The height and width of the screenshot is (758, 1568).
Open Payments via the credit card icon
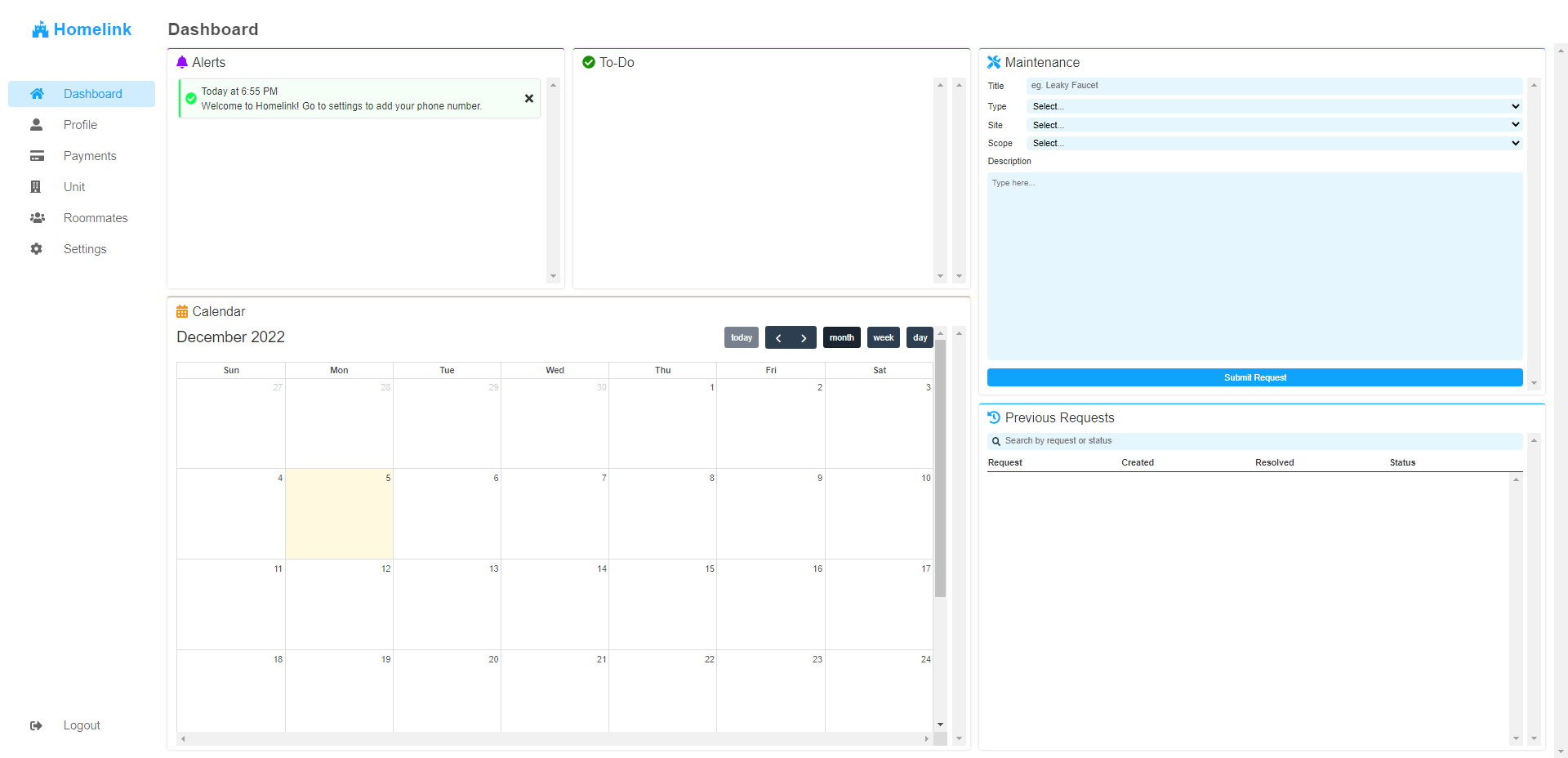(x=37, y=156)
